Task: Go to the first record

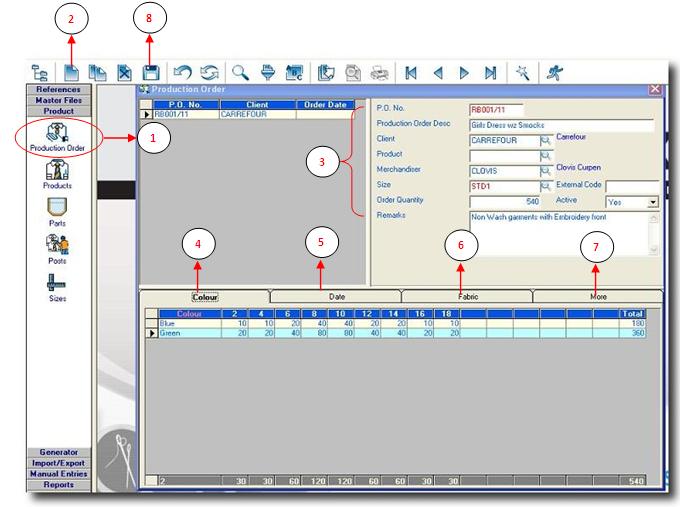Action: (x=411, y=73)
